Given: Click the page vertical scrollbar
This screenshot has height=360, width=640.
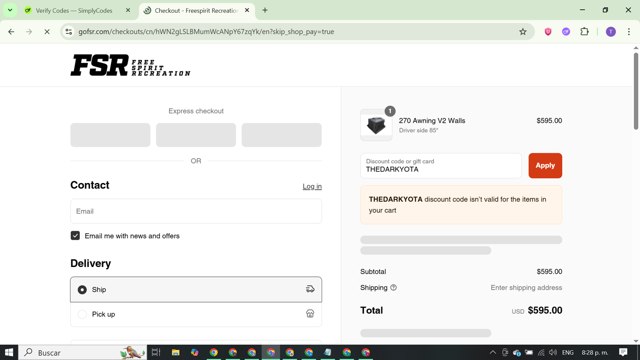Looking at the screenshot, I should click(x=636, y=91).
